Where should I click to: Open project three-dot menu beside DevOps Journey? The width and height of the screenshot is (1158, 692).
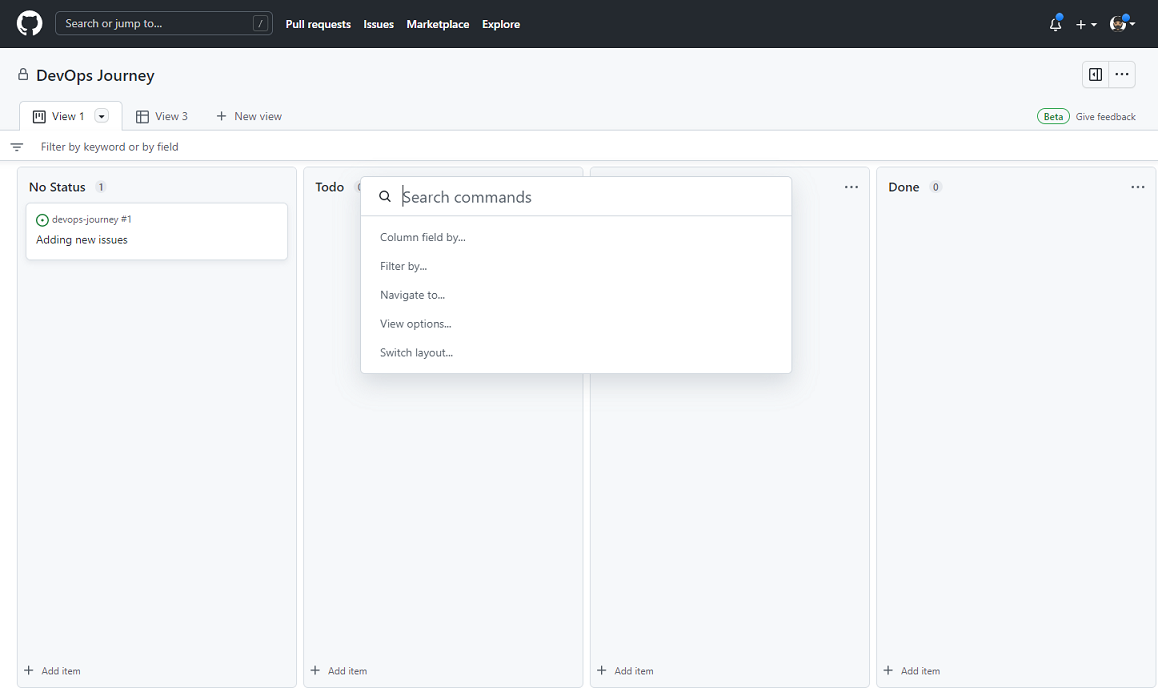click(x=1122, y=75)
